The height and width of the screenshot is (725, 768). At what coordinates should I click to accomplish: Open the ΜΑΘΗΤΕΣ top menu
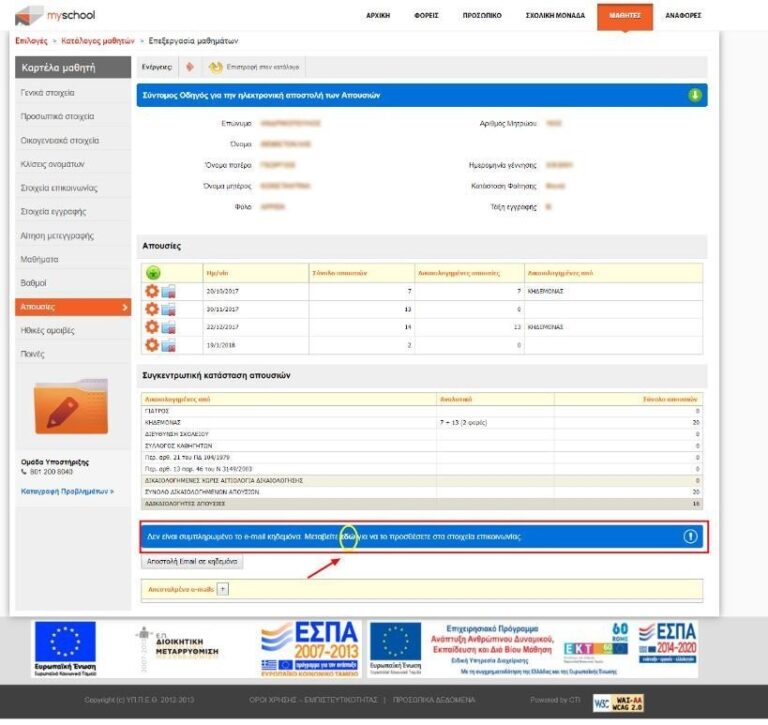tap(625, 16)
